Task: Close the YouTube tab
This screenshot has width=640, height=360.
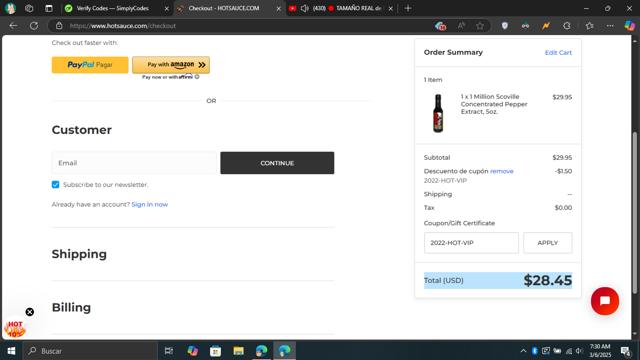Action: [x=391, y=8]
